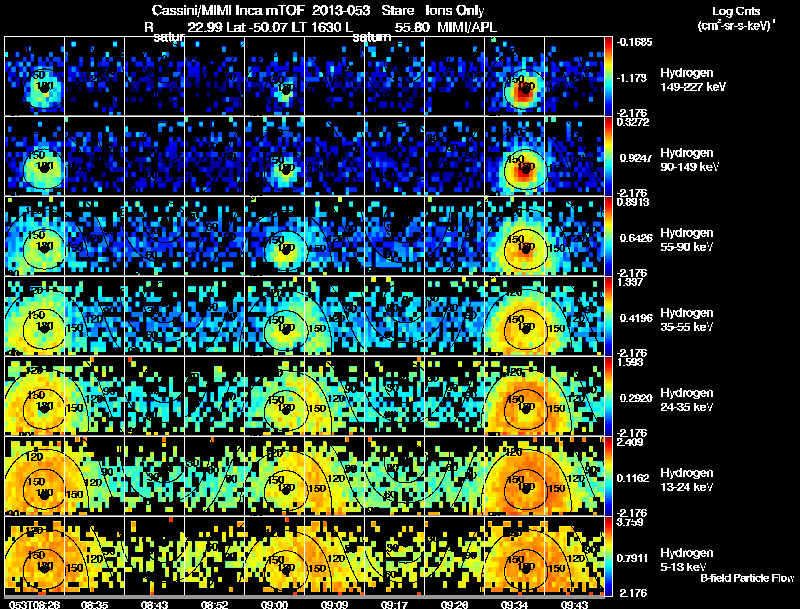Click the '0.8913' colorbar value
800x609 pixels.
tap(633, 202)
